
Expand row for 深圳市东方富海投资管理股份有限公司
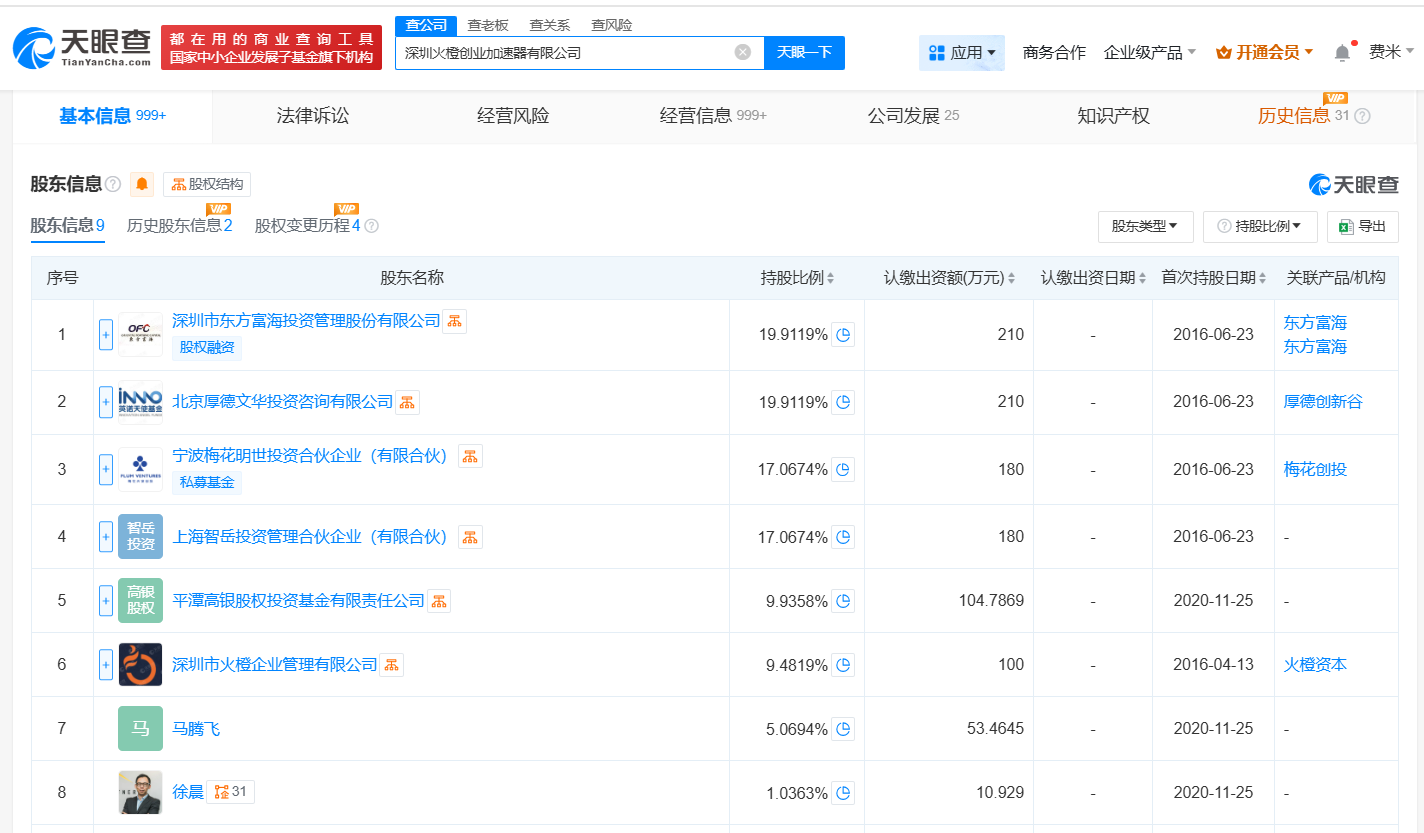click(106, 335)
